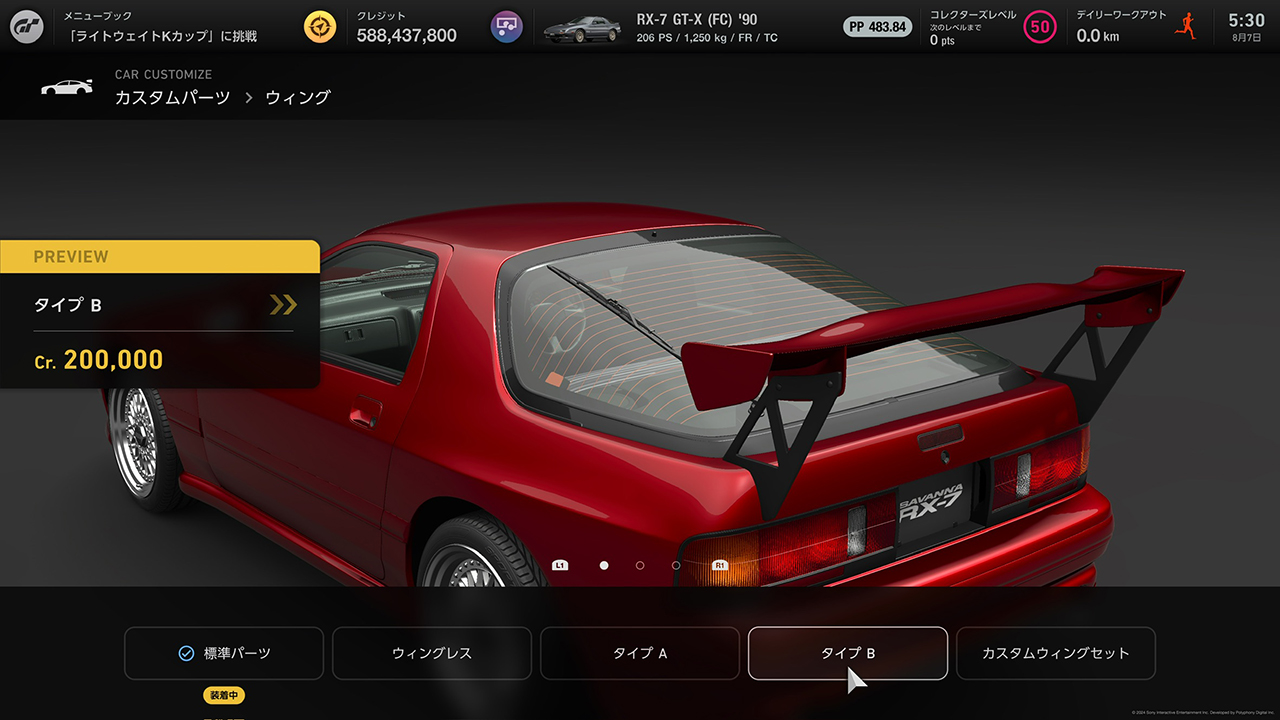The height and width of the screenshot is (720, 1280).
Task: Click the カスタムパーツ breadcrumb
Action: (x=172, y=98)
